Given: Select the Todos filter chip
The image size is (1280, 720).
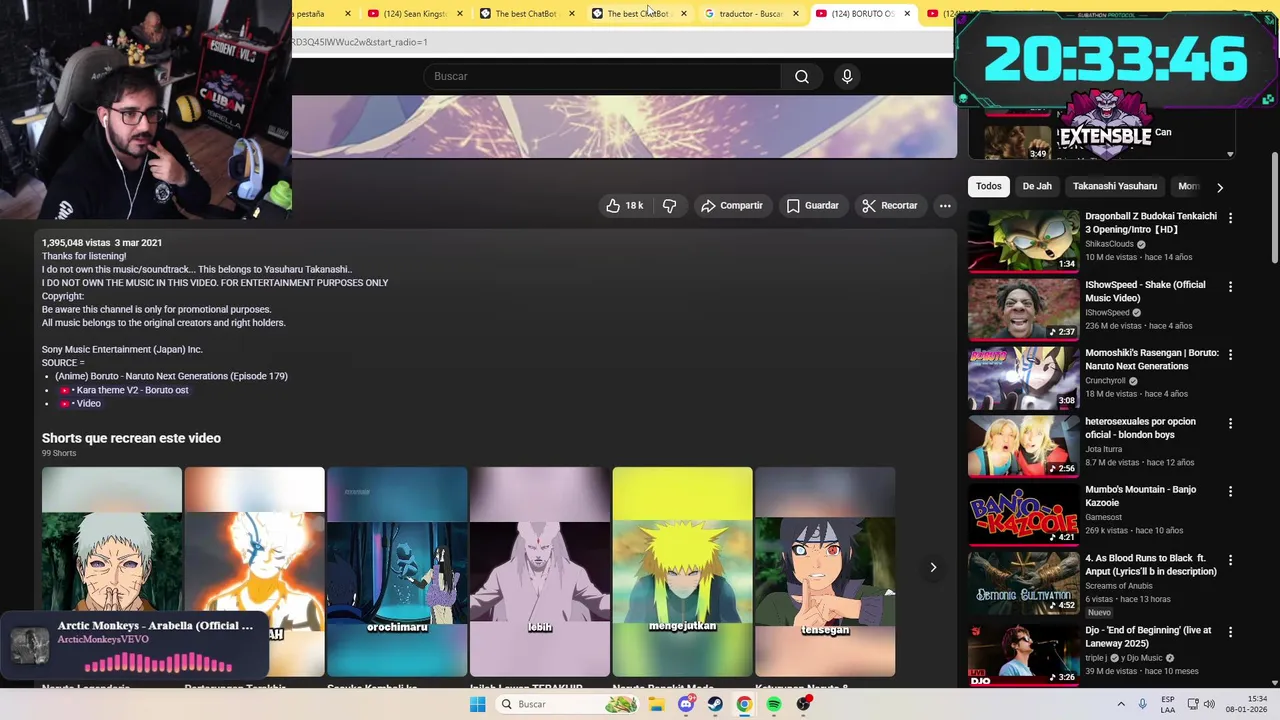Looking at the screenshot, I should 989,186.
